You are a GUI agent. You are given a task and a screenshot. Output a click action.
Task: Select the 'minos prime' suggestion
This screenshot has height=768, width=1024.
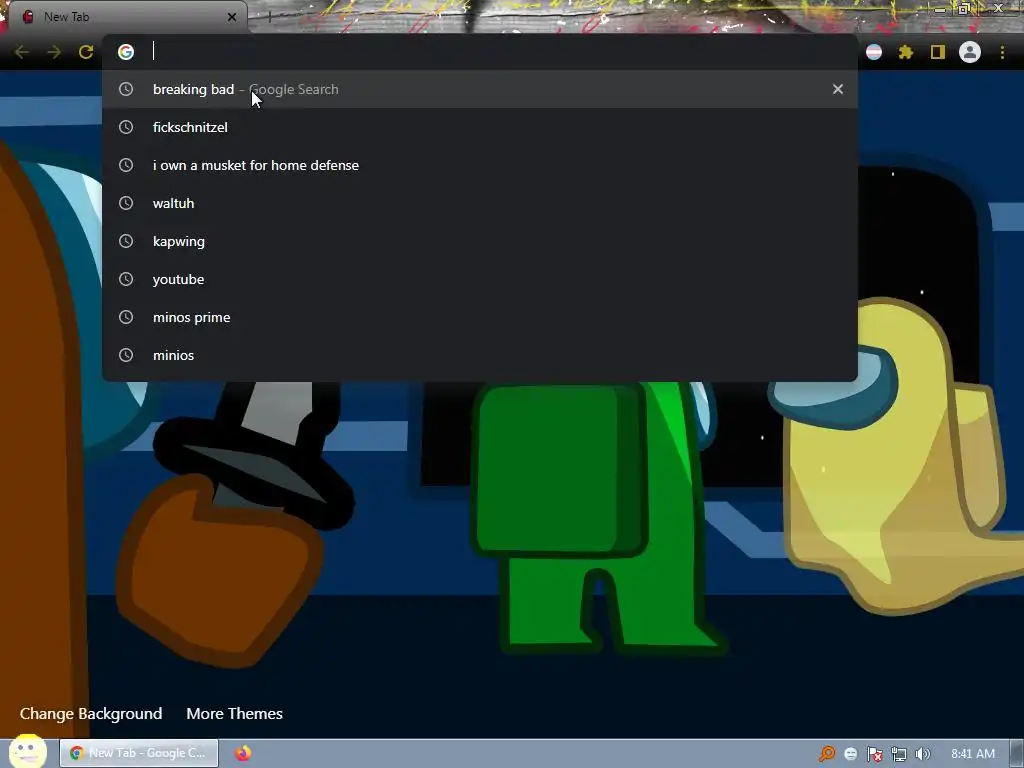480,317
